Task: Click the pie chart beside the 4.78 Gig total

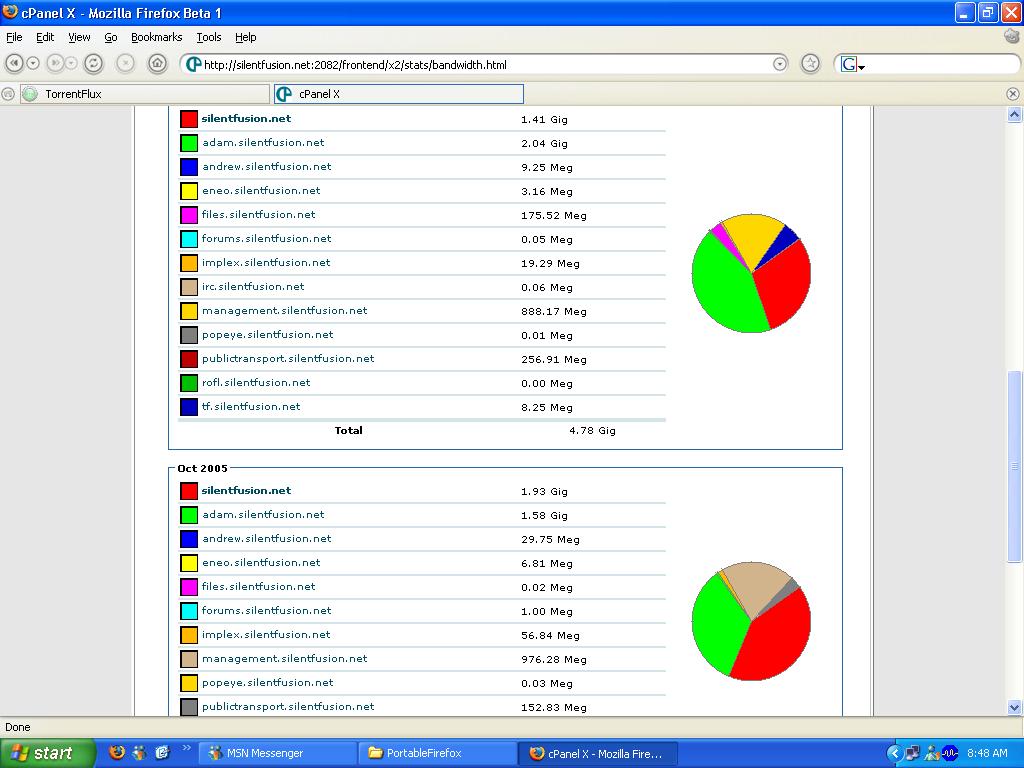Action: pos(751,273)
